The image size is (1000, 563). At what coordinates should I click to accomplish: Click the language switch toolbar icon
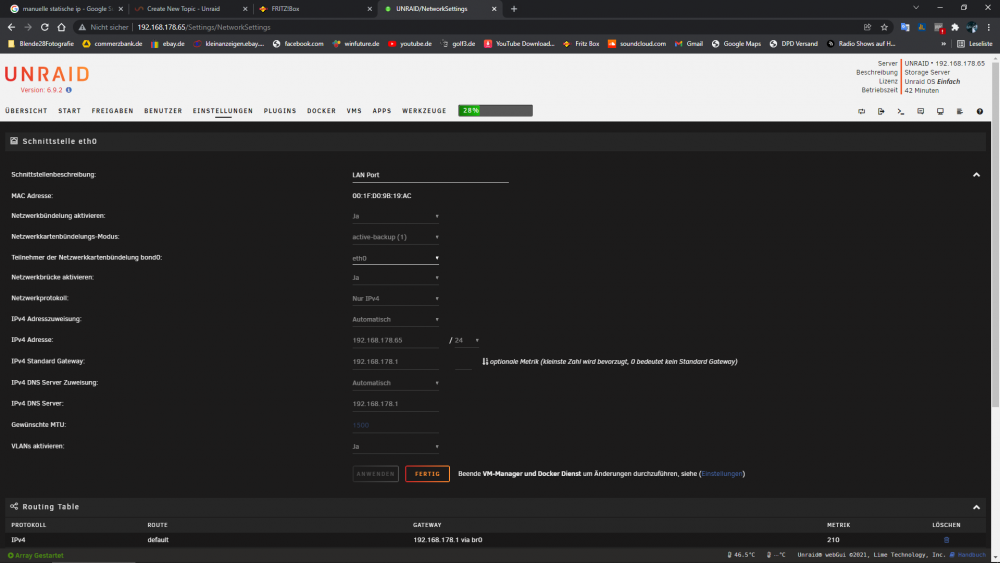(x=862, y=111)
